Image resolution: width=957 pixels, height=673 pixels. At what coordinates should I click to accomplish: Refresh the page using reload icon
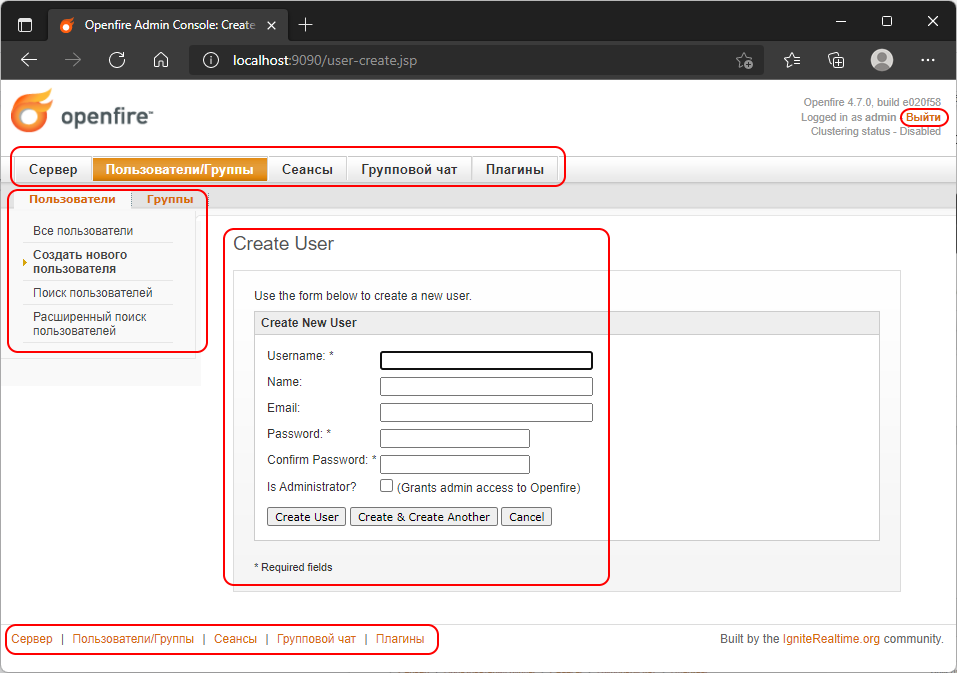pyautogui.click(x=117, y=60)
